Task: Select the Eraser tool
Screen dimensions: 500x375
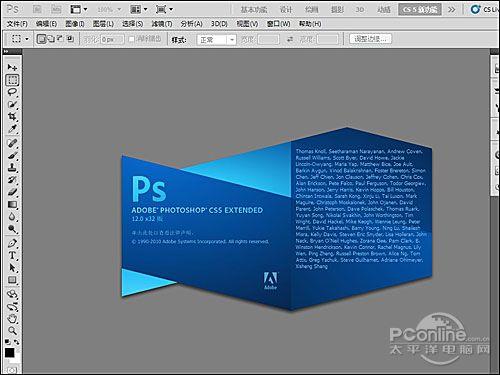Action: pos(12,192)
